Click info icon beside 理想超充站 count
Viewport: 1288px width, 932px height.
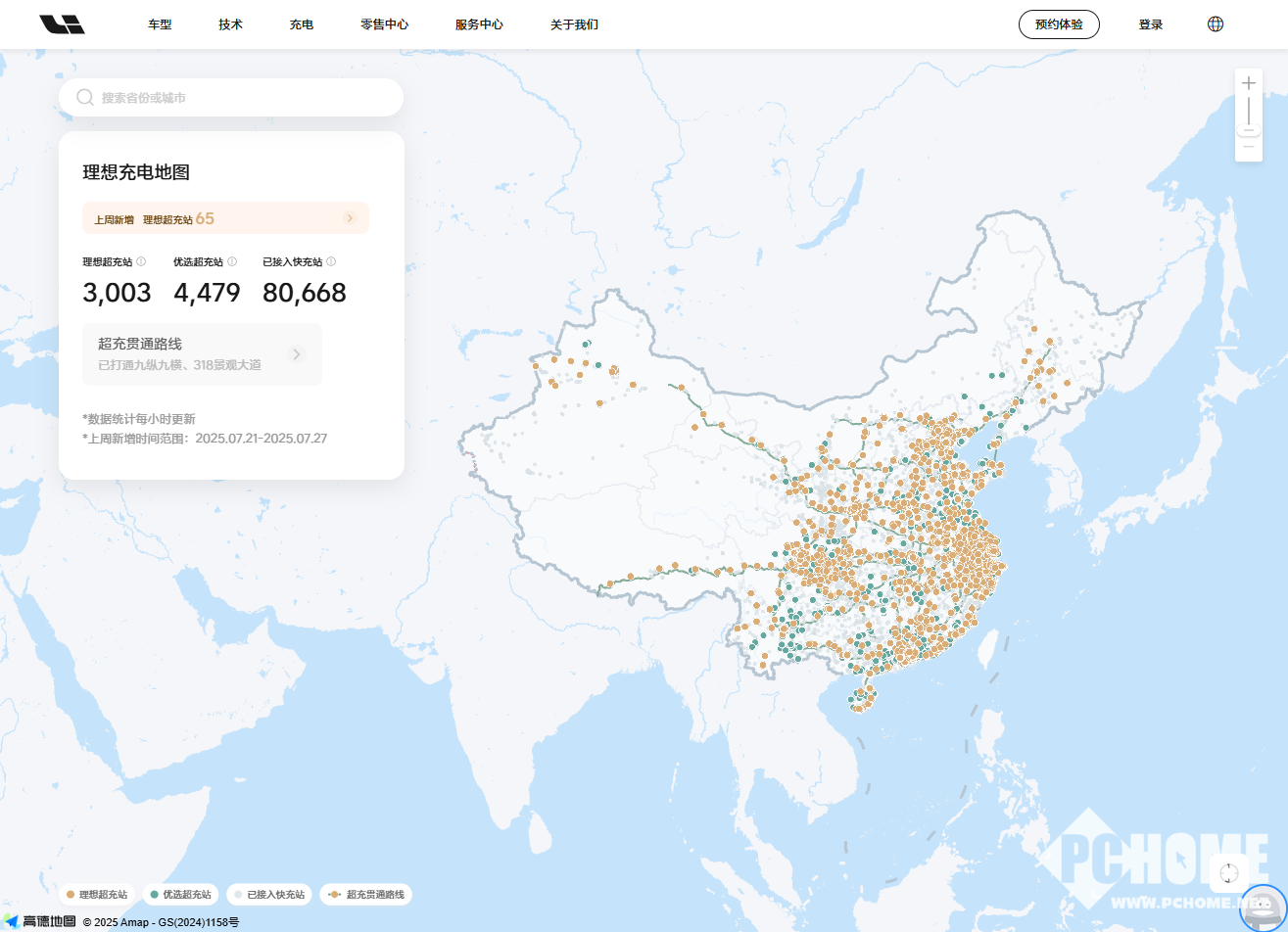(x=141, y=261)
